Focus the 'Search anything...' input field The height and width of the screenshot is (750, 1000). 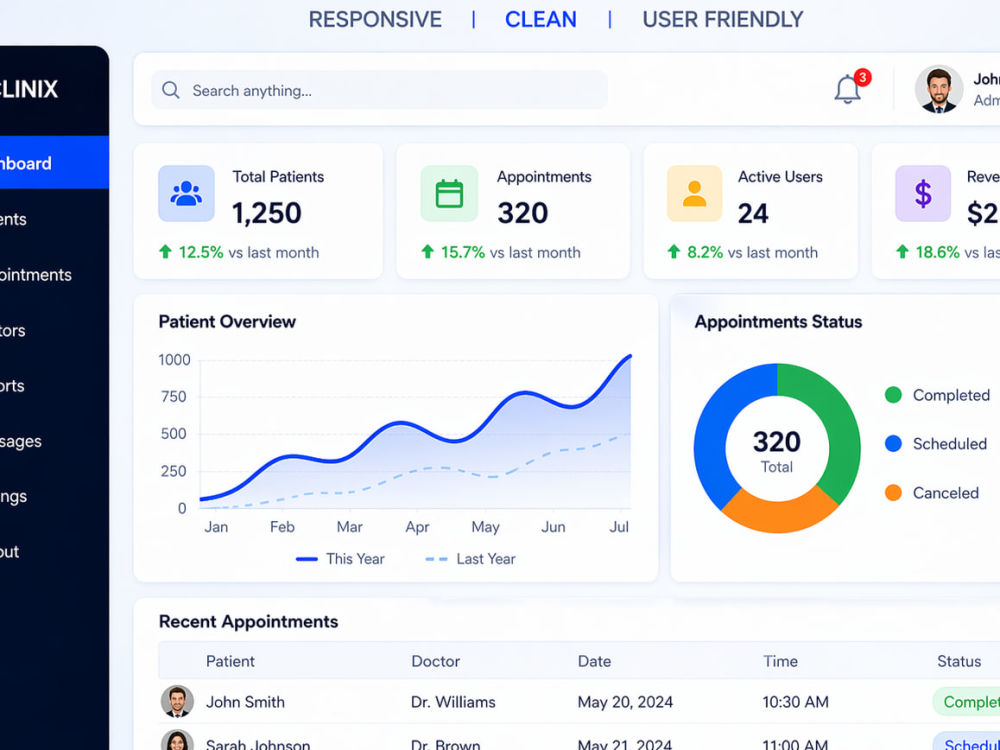click(379, 90)
